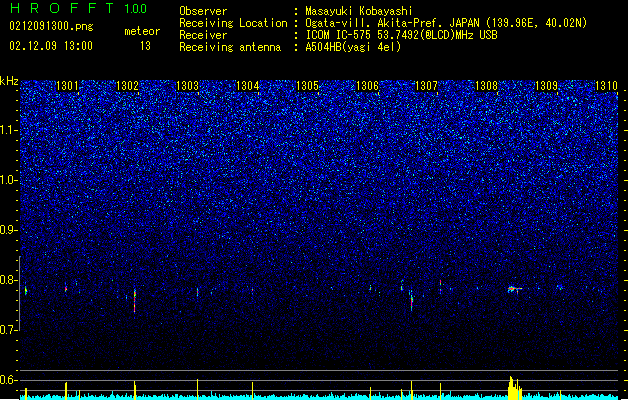Click the Receiving antenna label
Viewport: 629px width, 400px height.
pos(230,47)
